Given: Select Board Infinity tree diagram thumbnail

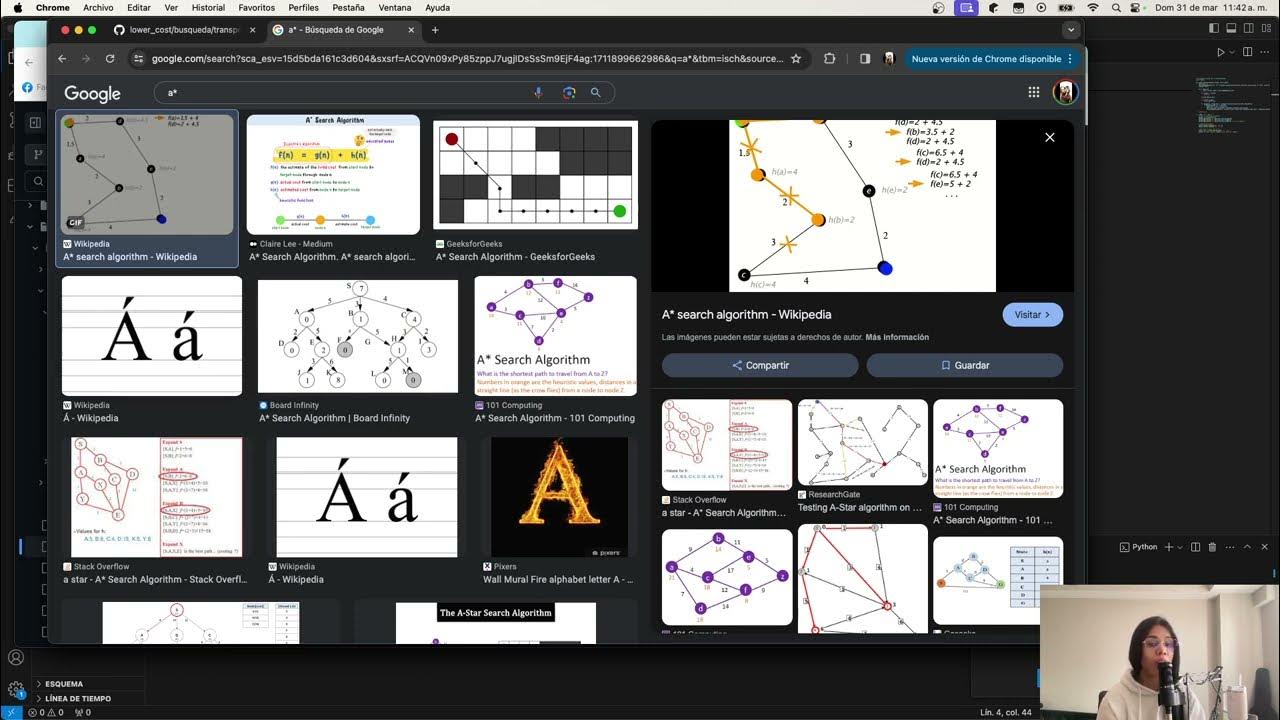Looking at the screenshot, I should 358,336.
